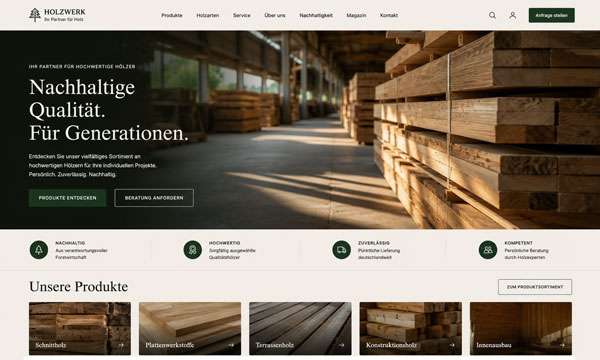The image size is (600, 360).
Task: Click the HOCHWERTIG feature title
Action: 225,243
